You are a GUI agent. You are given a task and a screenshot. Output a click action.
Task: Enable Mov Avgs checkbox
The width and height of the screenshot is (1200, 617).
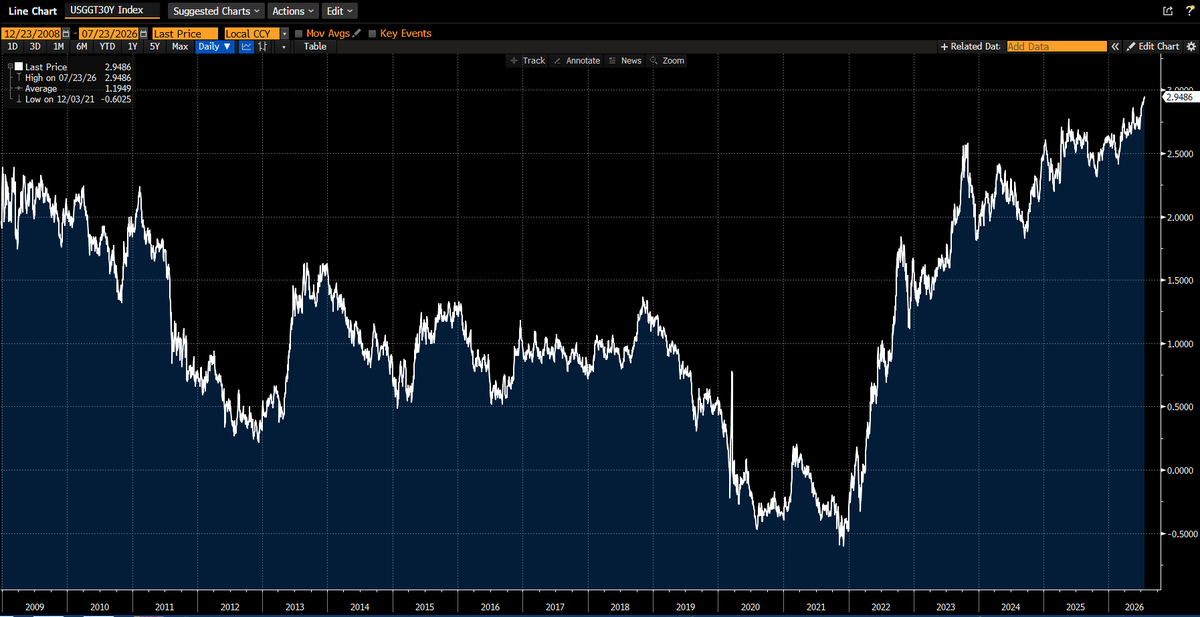[299, 33]
